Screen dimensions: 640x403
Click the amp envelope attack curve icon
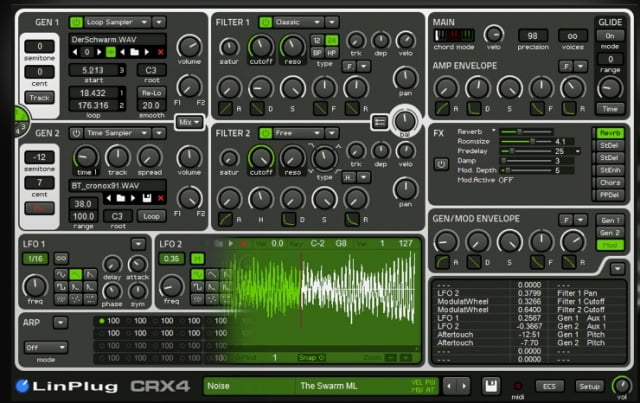(x=441, y=107)
